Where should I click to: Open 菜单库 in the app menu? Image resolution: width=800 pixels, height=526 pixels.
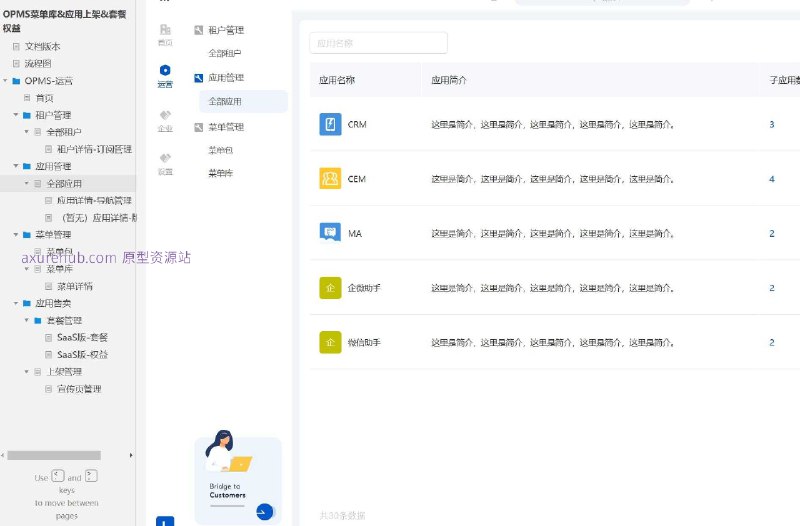click(x=220, y=173)
